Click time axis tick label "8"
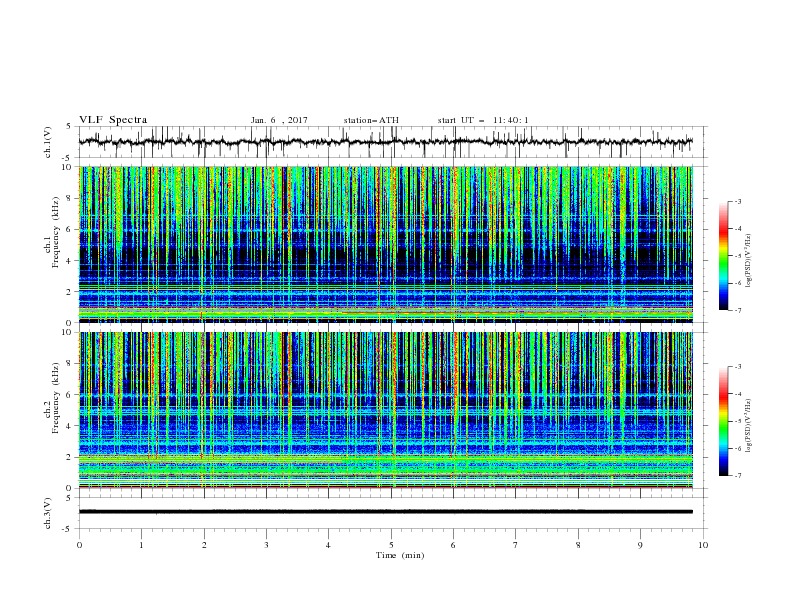This screenshot has width=792, height=612. 578,545
